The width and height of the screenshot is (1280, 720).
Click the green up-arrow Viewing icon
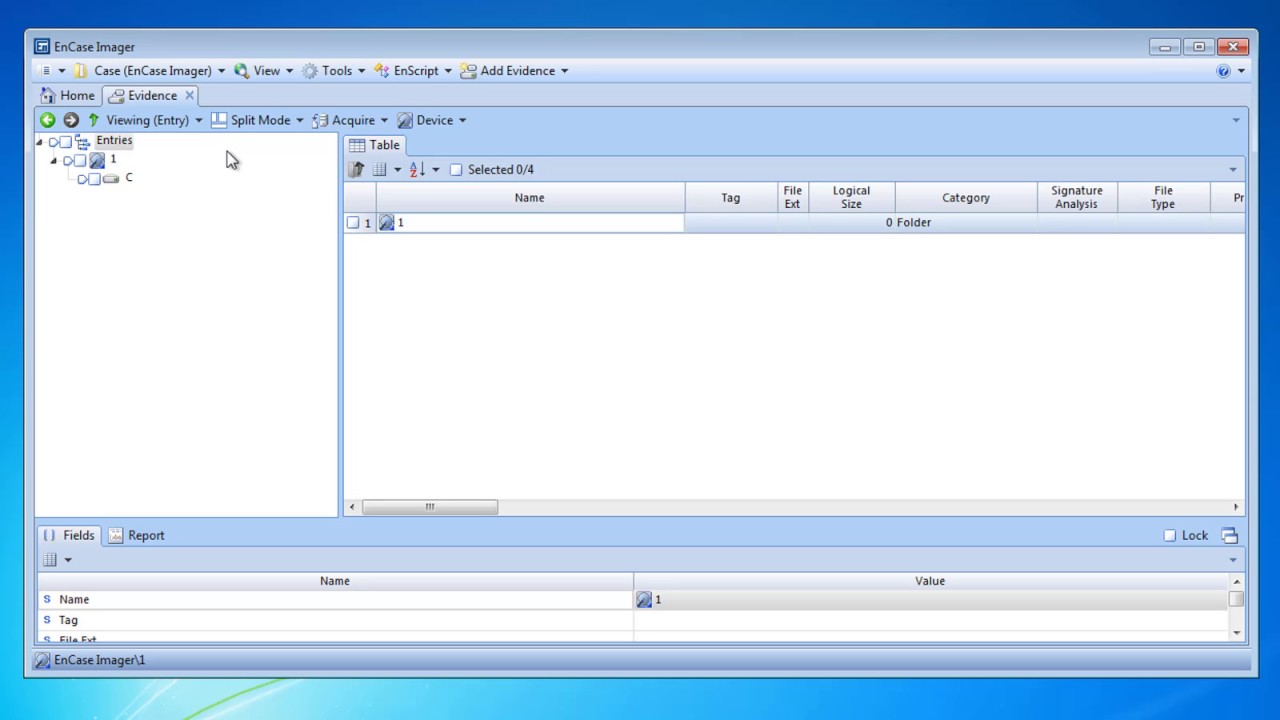coord(94,120)
